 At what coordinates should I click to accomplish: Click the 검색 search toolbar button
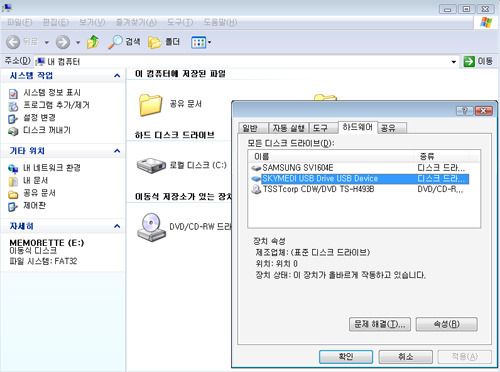pyautogui.click(x=124, y=42)
